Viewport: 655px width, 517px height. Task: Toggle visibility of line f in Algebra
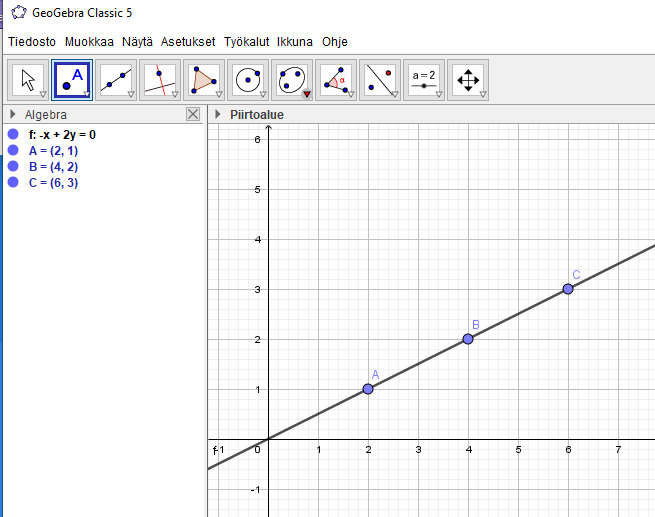pos(13,134)
